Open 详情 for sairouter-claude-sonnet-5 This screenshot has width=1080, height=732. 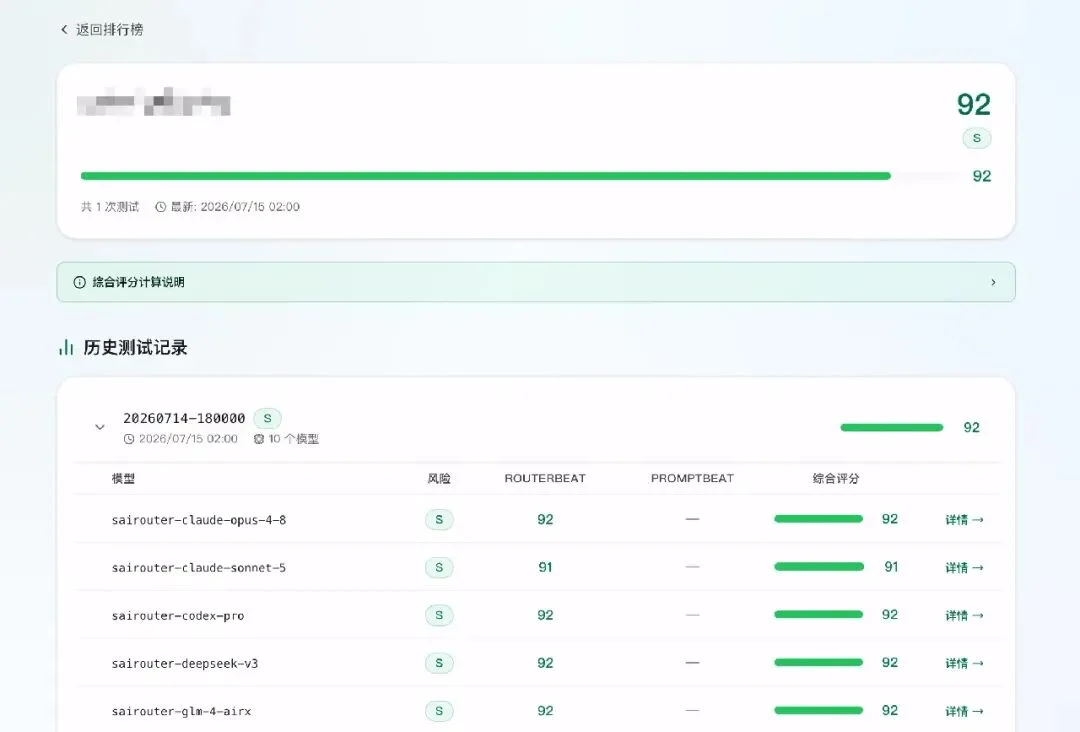click(964, 567)
